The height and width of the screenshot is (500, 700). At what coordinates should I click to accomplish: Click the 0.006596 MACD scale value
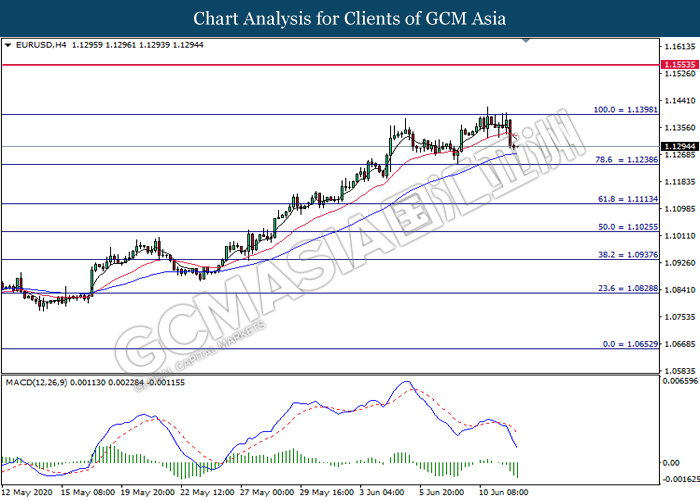680,381
